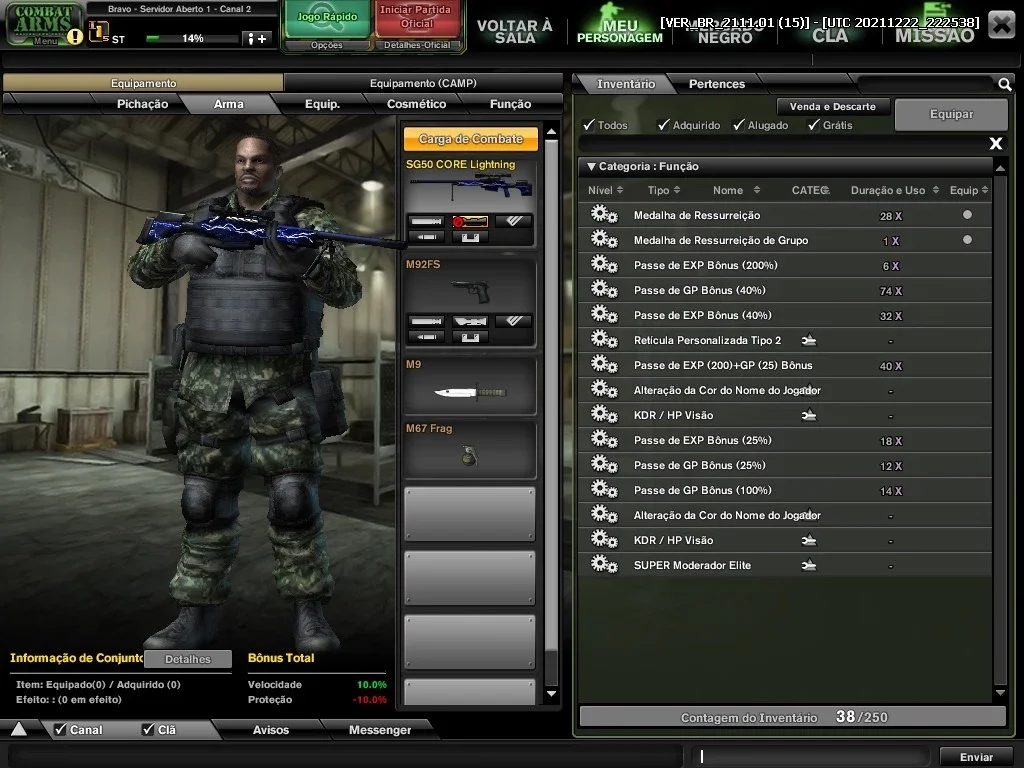The image size is (1024, 768).
Task: Click gear icon of Passe de EXP Bônus (200%)
Action: pyautogui.click(x=604, y=265)
